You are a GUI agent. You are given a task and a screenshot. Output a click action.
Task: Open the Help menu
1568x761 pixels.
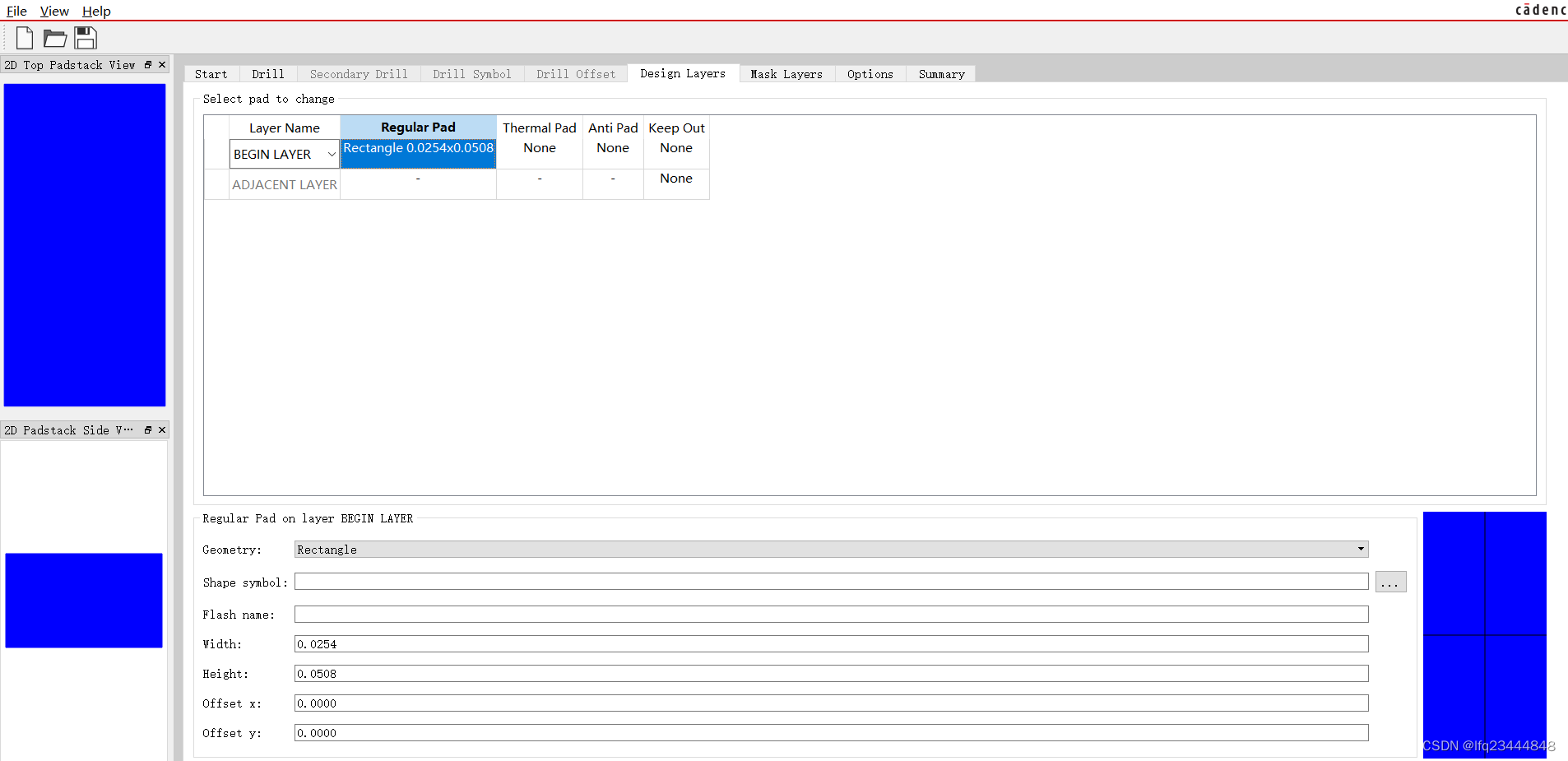tap(96, 11)
